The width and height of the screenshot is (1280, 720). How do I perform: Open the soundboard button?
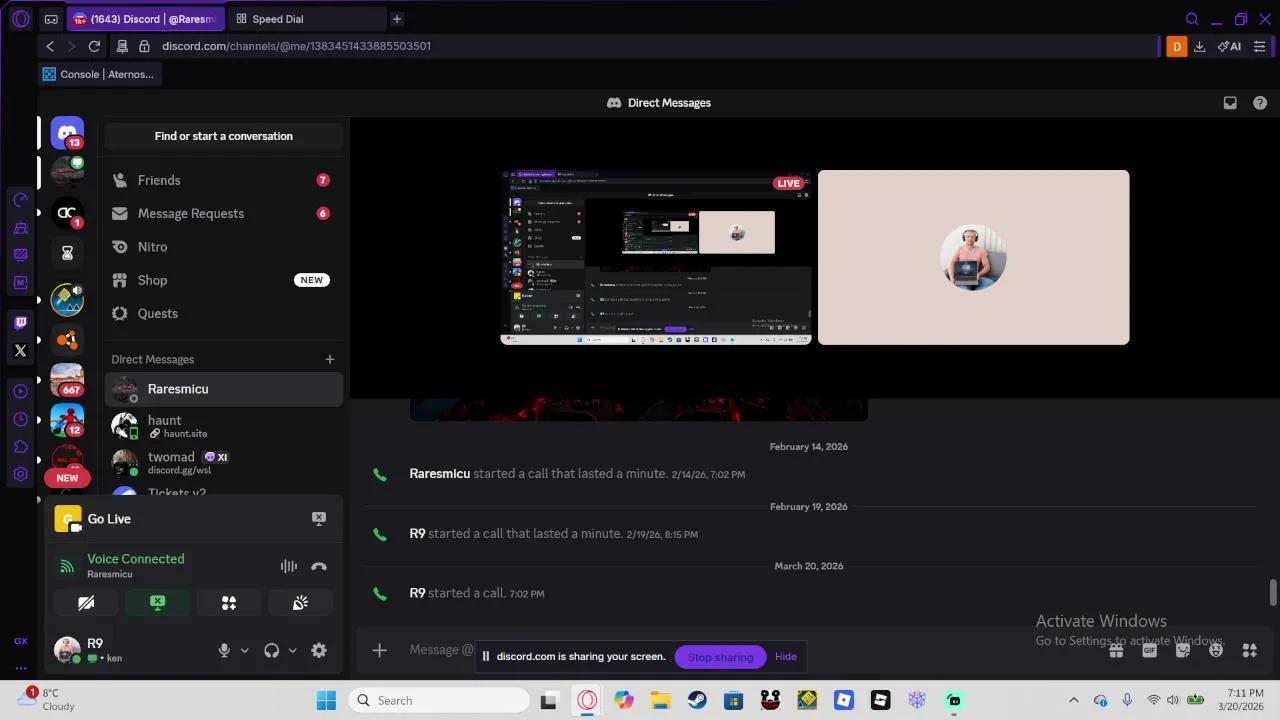300,602
